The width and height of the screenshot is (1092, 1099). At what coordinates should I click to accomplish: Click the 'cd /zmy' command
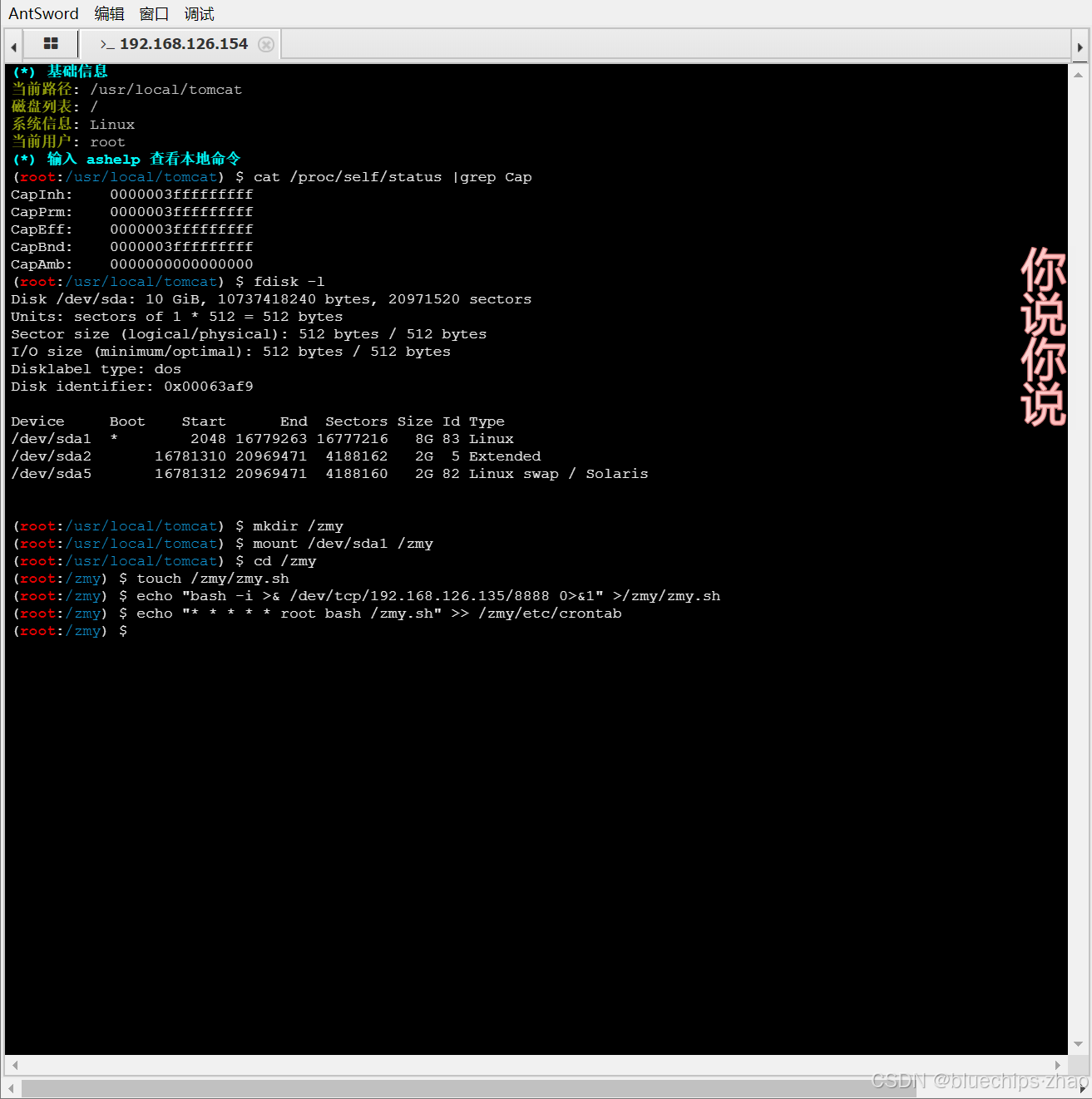[284, 561]
